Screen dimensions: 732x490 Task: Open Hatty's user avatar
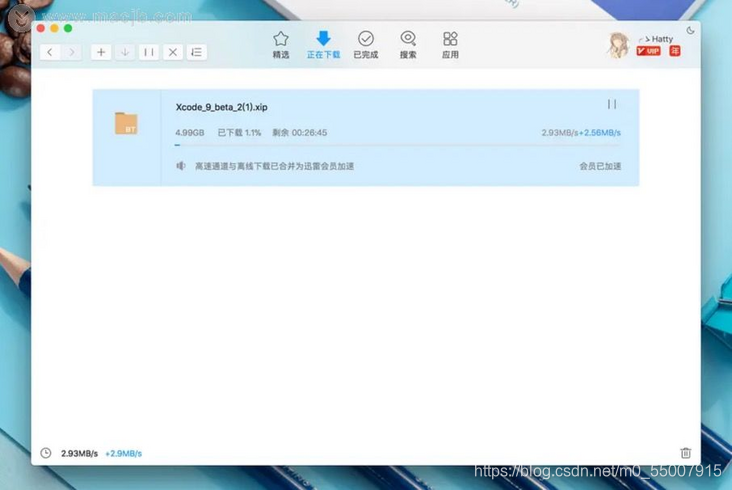pyautogui.click(x=619, y=45)
